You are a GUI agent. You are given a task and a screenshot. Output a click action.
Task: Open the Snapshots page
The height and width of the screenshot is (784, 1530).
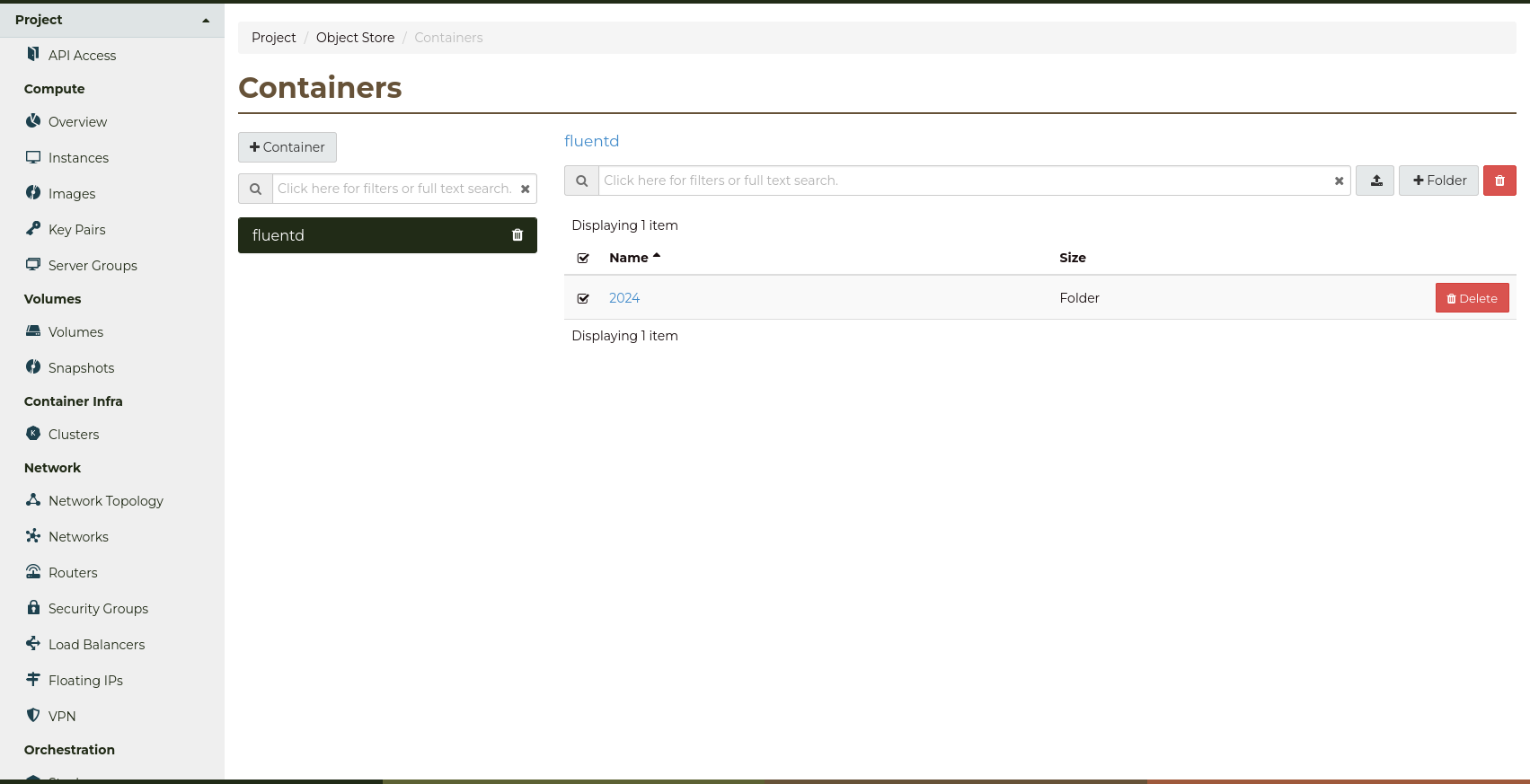coord(81,368)
